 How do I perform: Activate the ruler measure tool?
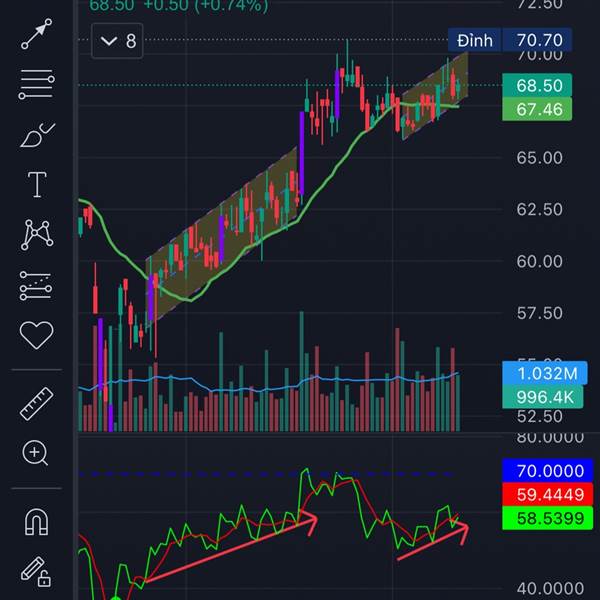pyautogui.click(x=36, y=404)
